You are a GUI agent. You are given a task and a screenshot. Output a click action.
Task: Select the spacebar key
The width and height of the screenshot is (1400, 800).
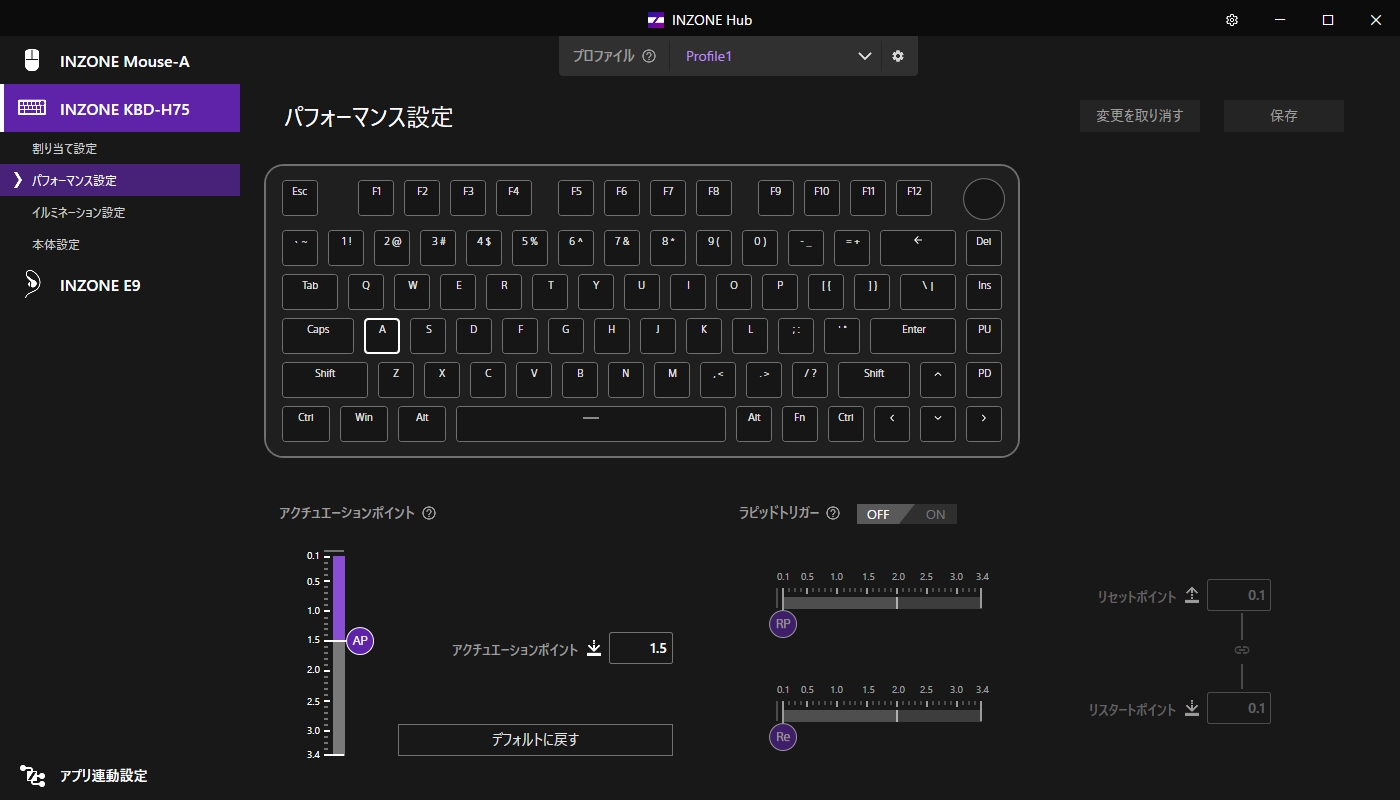point(591,424)
